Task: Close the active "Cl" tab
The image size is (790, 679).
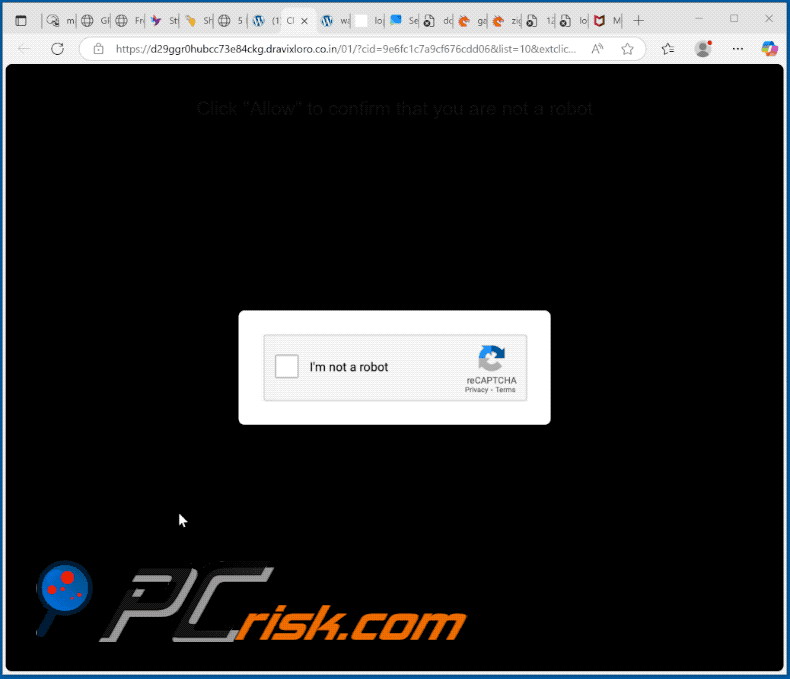Action: (x=304, y=21)
